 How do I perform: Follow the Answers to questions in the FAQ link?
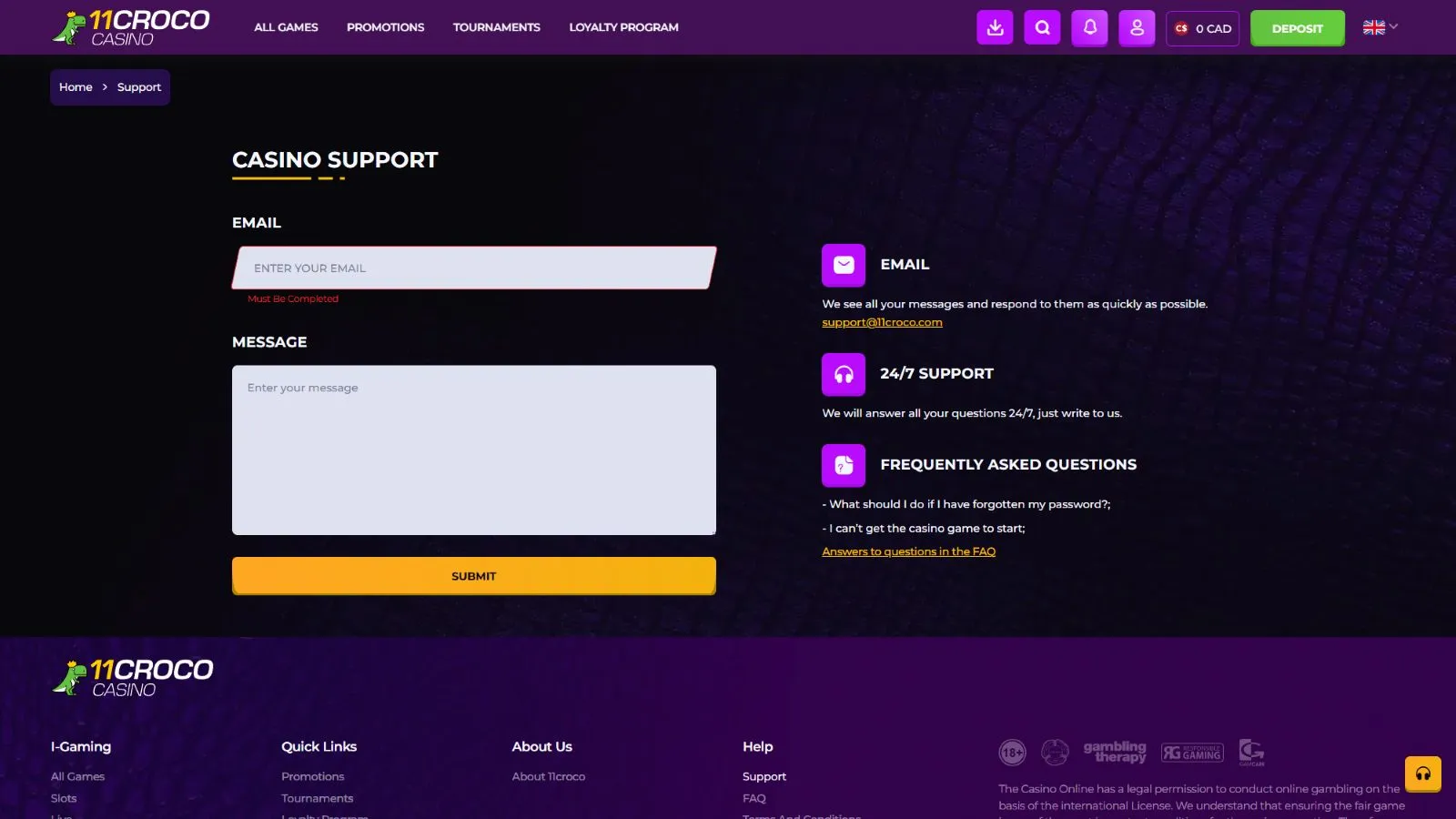pyautogui.click(x=908, y=551)
